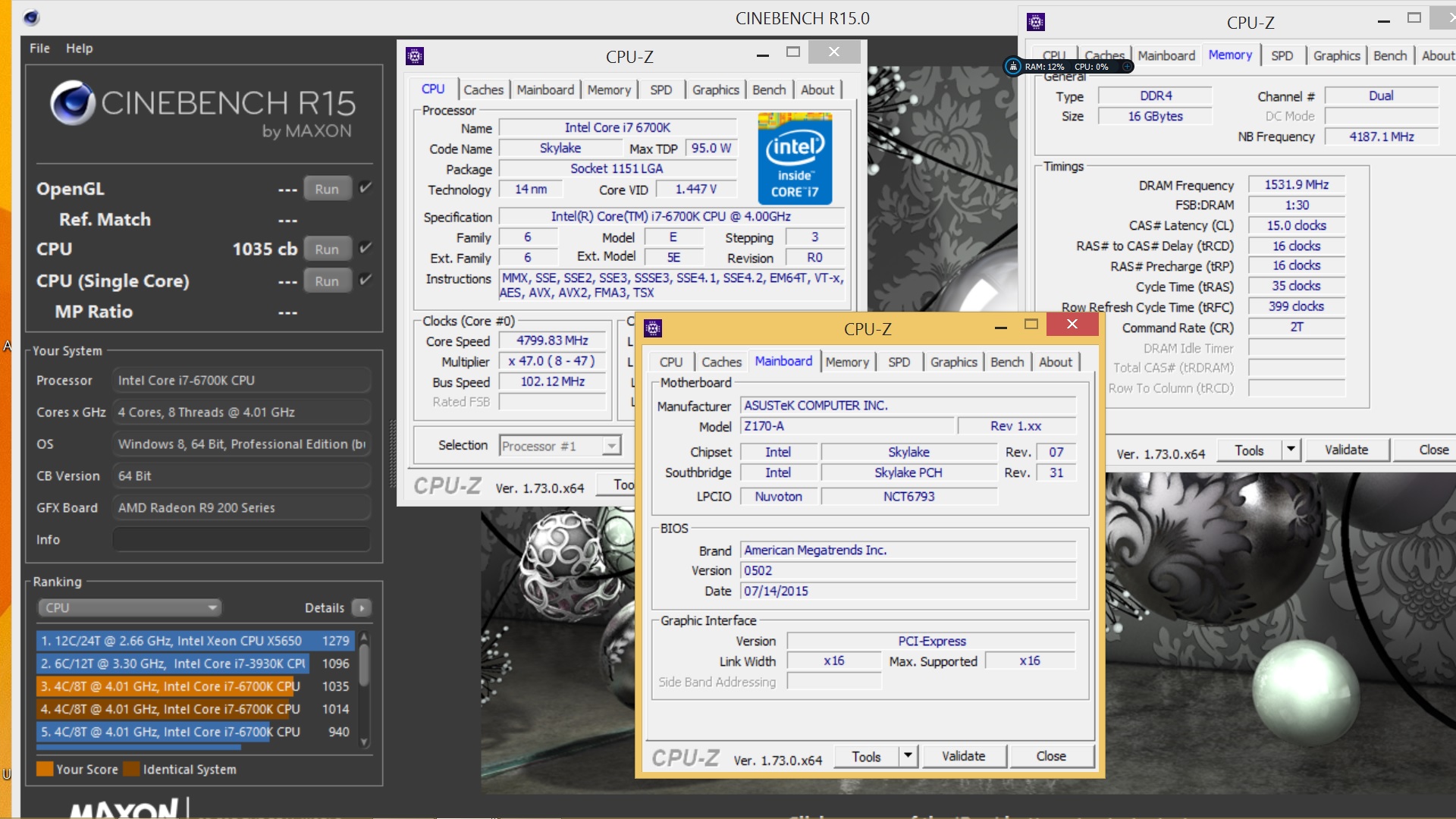The height and width of the screenshot is (819, 1456).
Task: Click Tools button in Mainboard window
Action: tap(866, 756)
